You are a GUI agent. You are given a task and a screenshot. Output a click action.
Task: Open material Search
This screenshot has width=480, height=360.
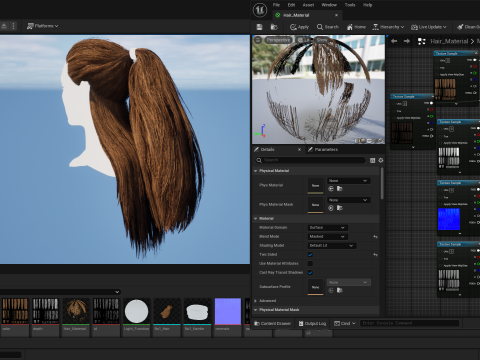[x=328, y=27]
